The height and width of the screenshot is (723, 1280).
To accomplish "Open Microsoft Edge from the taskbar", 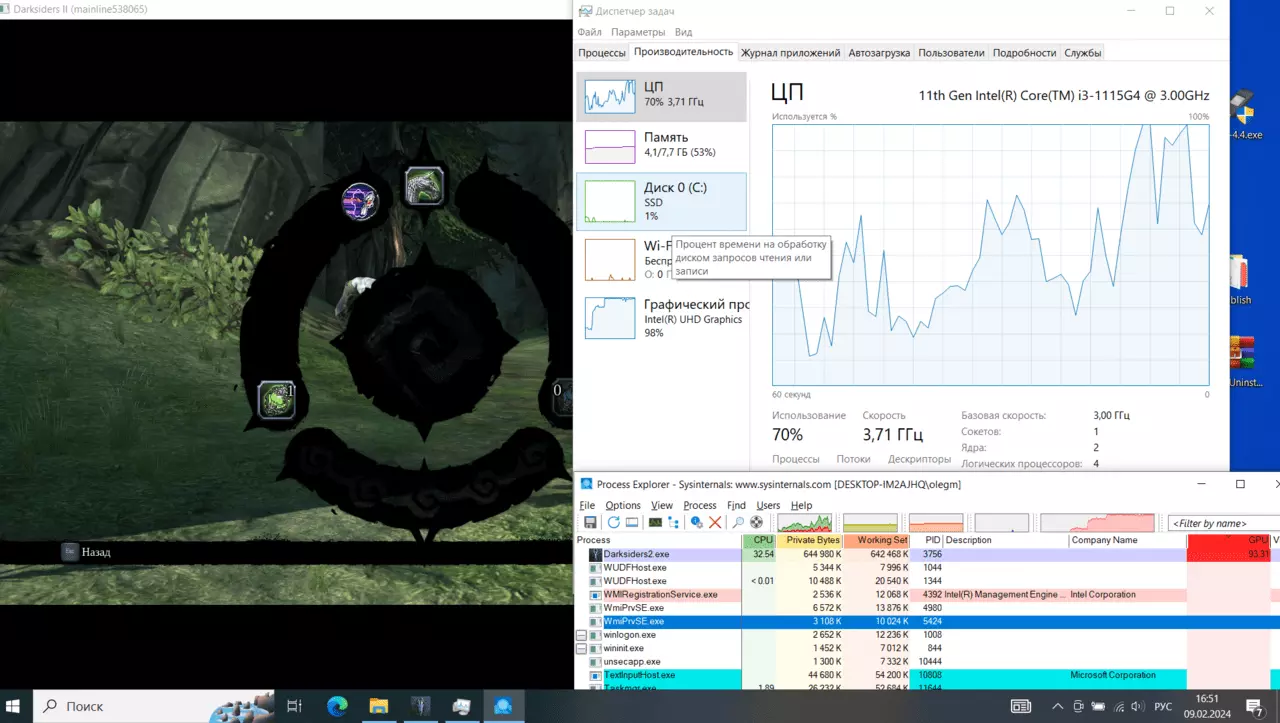I will 337,706.
